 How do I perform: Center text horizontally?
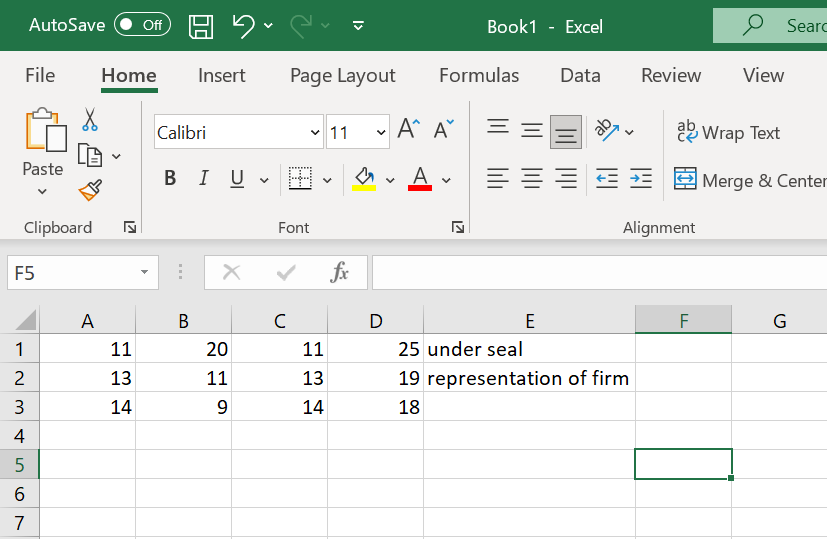(532, 179)
